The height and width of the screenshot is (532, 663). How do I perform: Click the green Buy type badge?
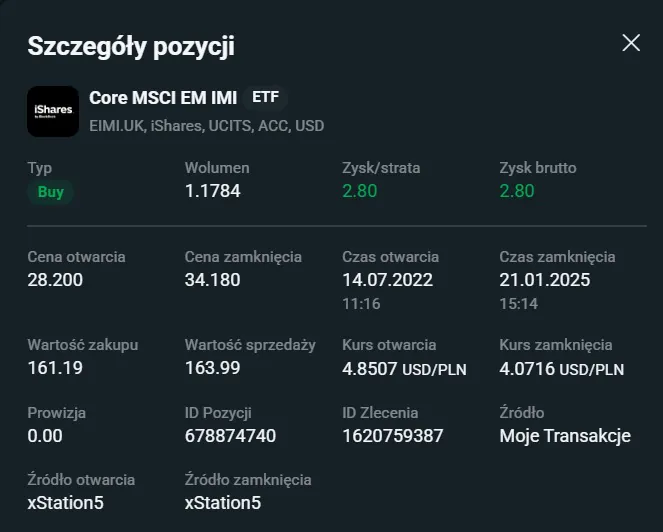(50, 192)
